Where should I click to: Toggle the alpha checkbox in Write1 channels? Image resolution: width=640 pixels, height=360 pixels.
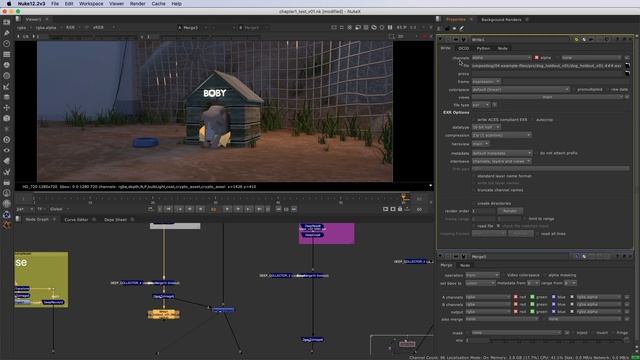click(536, 58)
